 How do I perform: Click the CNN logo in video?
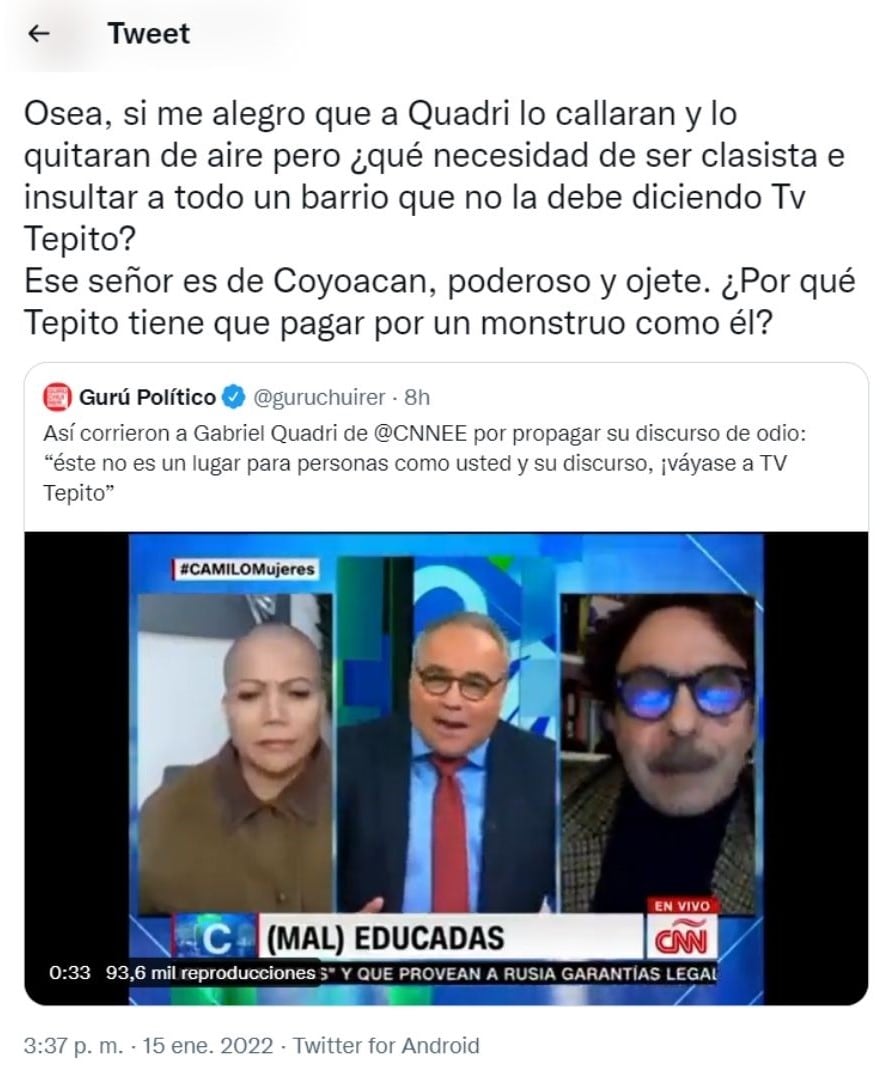681,939
